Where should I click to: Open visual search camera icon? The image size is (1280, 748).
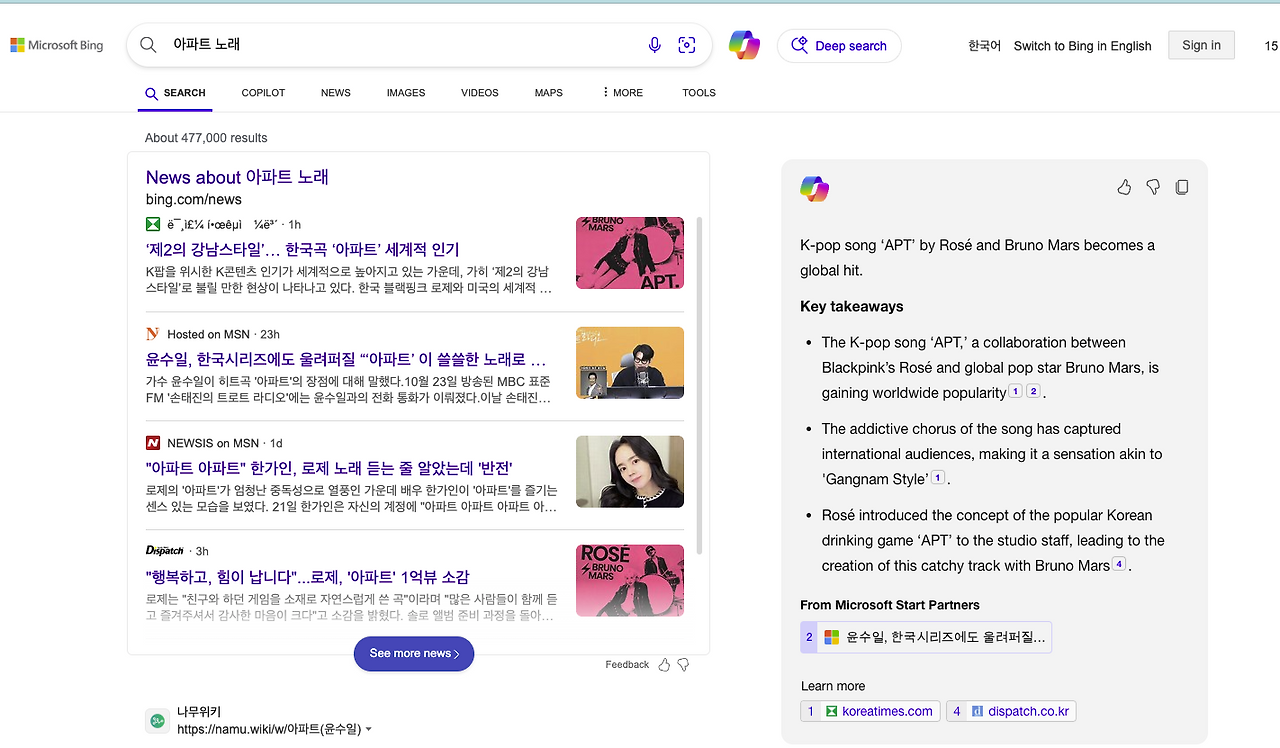(x=687, y=45)
